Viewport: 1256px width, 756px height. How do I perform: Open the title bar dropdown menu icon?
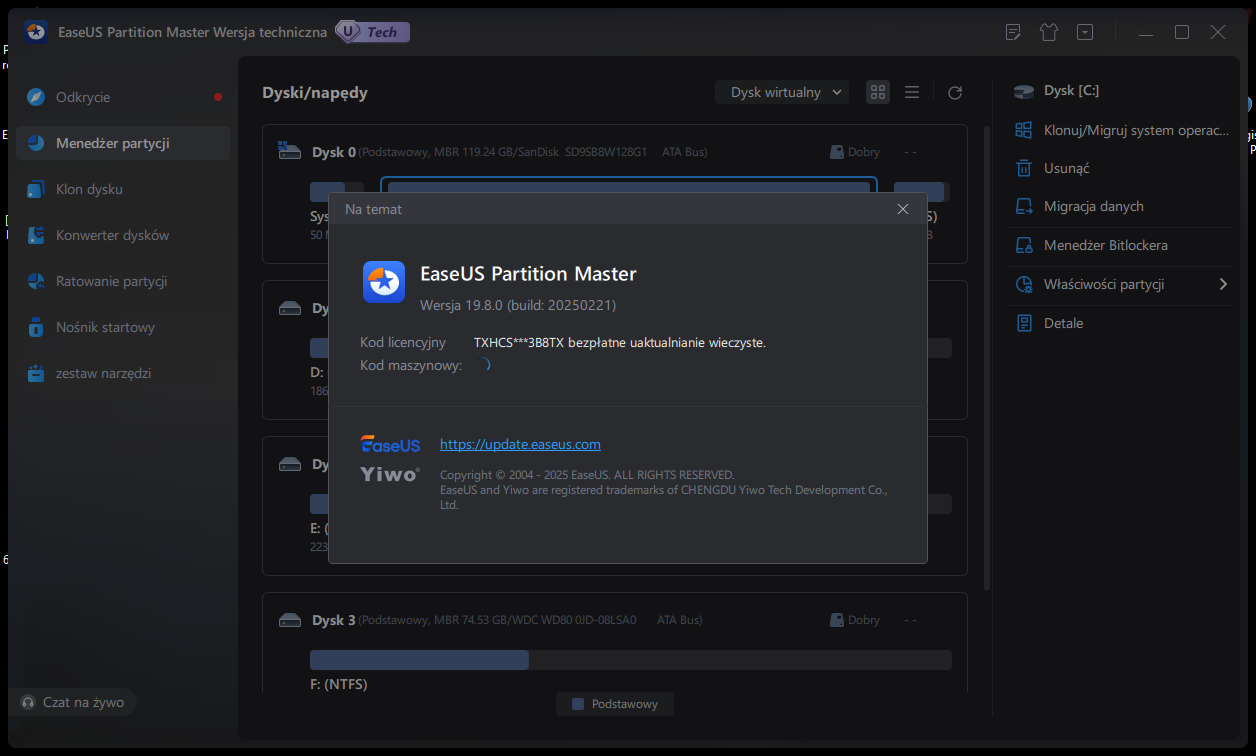point(1085,32)
